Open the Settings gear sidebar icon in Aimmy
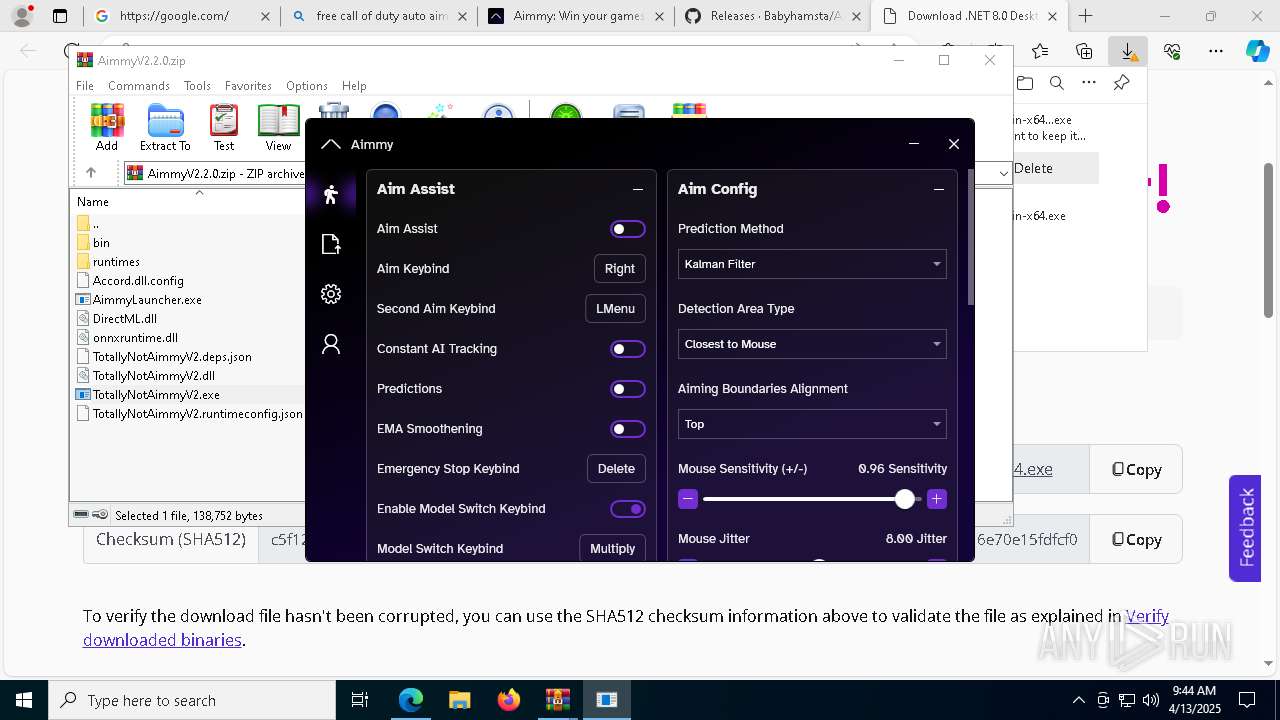Image resolution: width=1280 pixels, height=720 pixels. (331, 294)
